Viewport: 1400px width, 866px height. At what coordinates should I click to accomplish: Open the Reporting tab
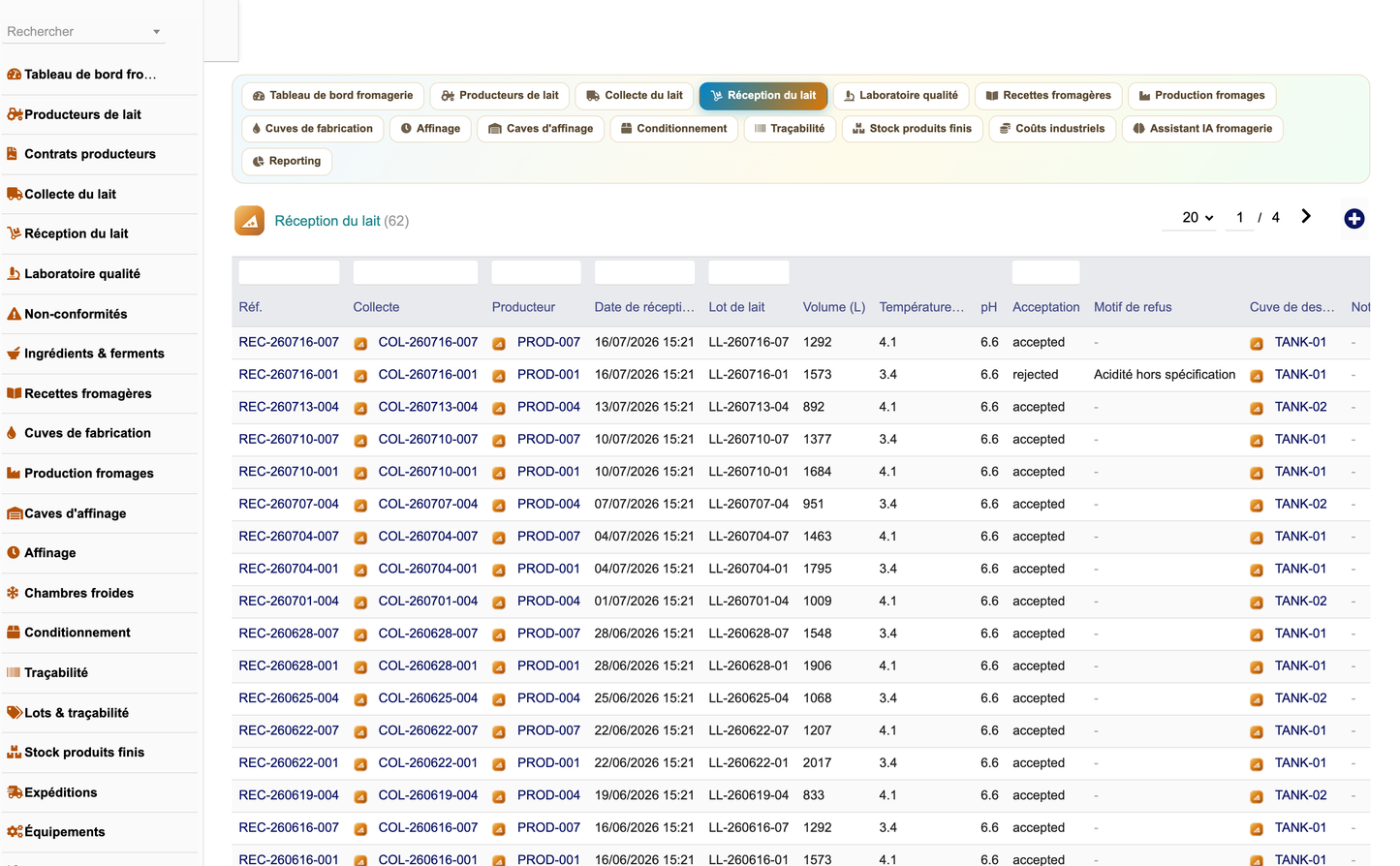287,162
